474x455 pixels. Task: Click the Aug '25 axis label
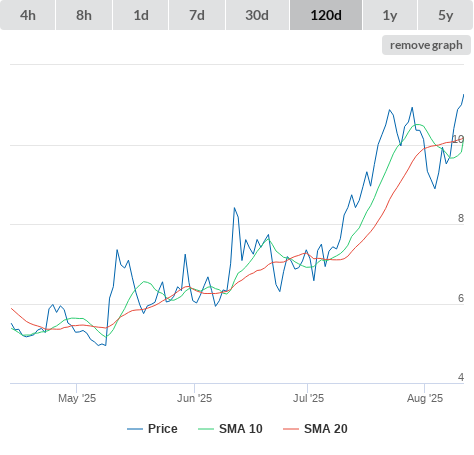pos(425,398)
